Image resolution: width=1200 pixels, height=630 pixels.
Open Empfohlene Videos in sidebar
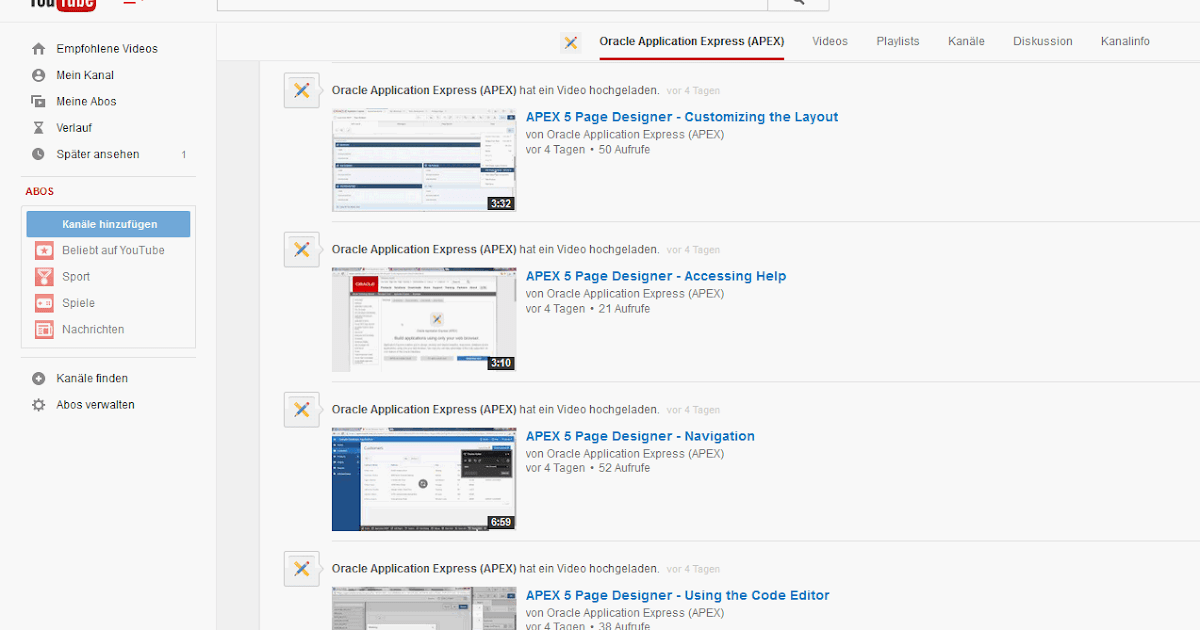[107, 49]
